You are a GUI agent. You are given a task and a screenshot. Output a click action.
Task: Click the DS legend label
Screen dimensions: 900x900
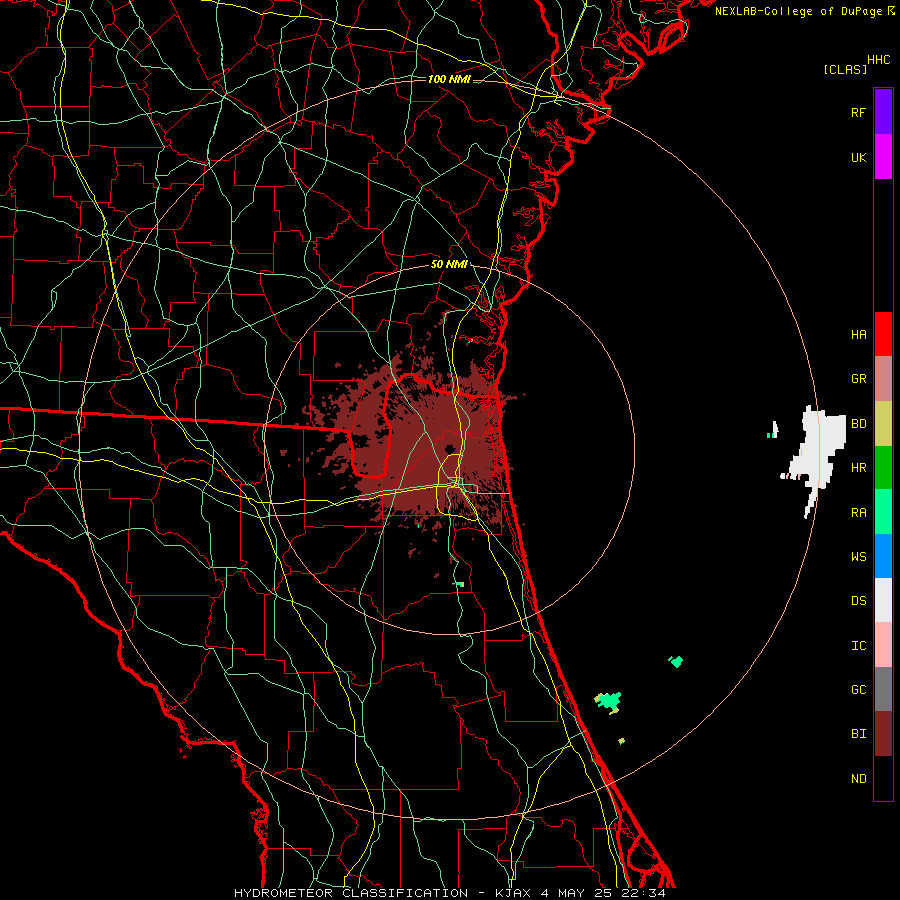point(858,601)
